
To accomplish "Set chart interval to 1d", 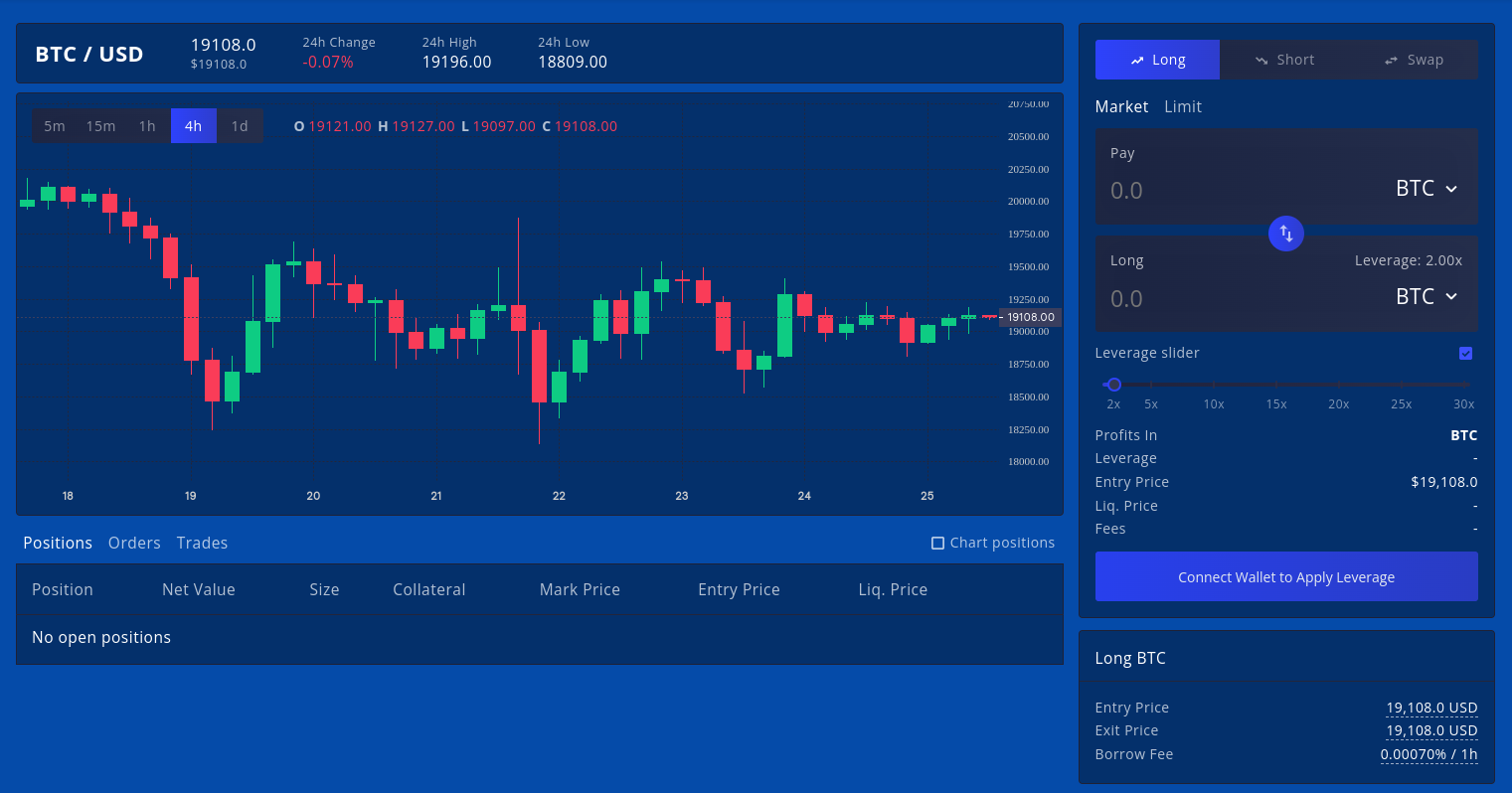I will coord(240,126).
